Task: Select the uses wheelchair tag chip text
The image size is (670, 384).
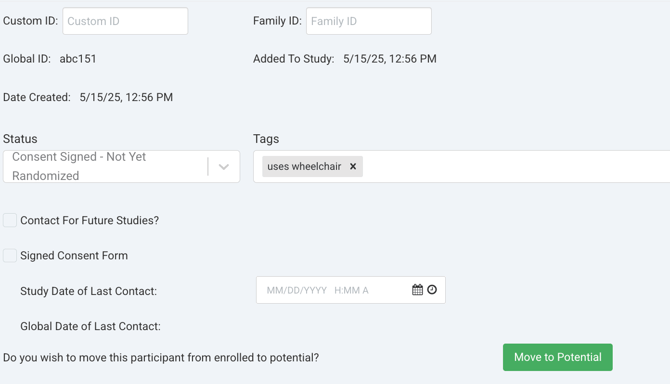Action: pos(304,166)
